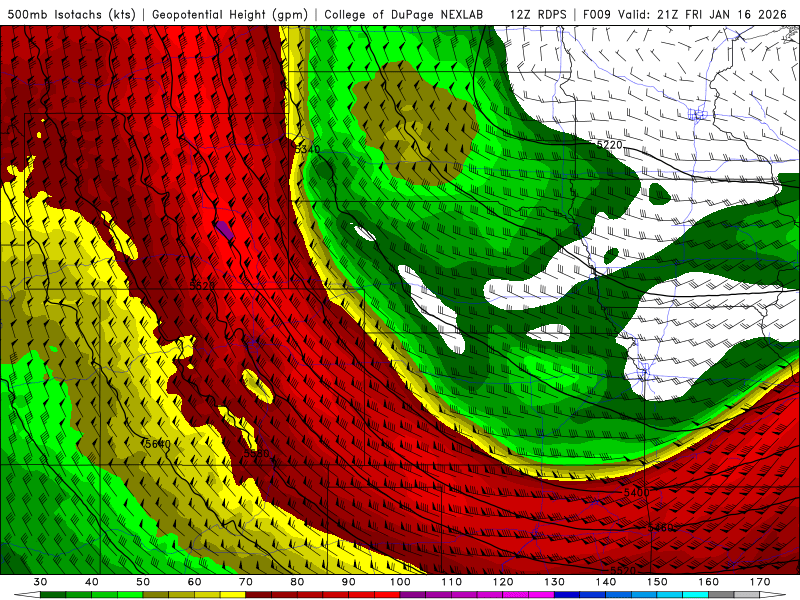Click the 140 label on the color scale
Screen dimensions: 800x600
point(606,582)
